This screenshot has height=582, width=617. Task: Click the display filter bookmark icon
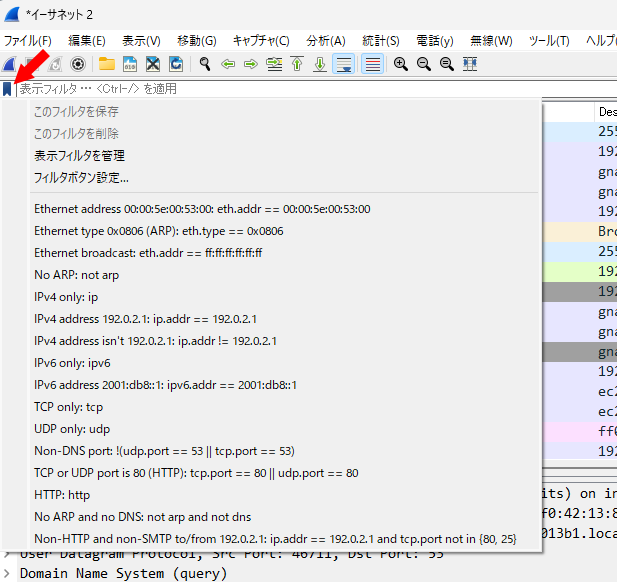point(7,89)
